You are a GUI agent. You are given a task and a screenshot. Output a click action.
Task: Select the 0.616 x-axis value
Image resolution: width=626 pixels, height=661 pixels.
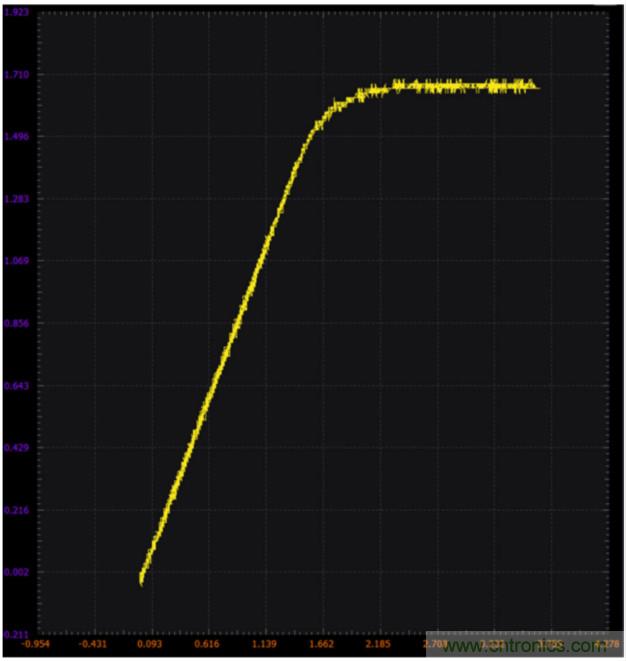(207, 645)
